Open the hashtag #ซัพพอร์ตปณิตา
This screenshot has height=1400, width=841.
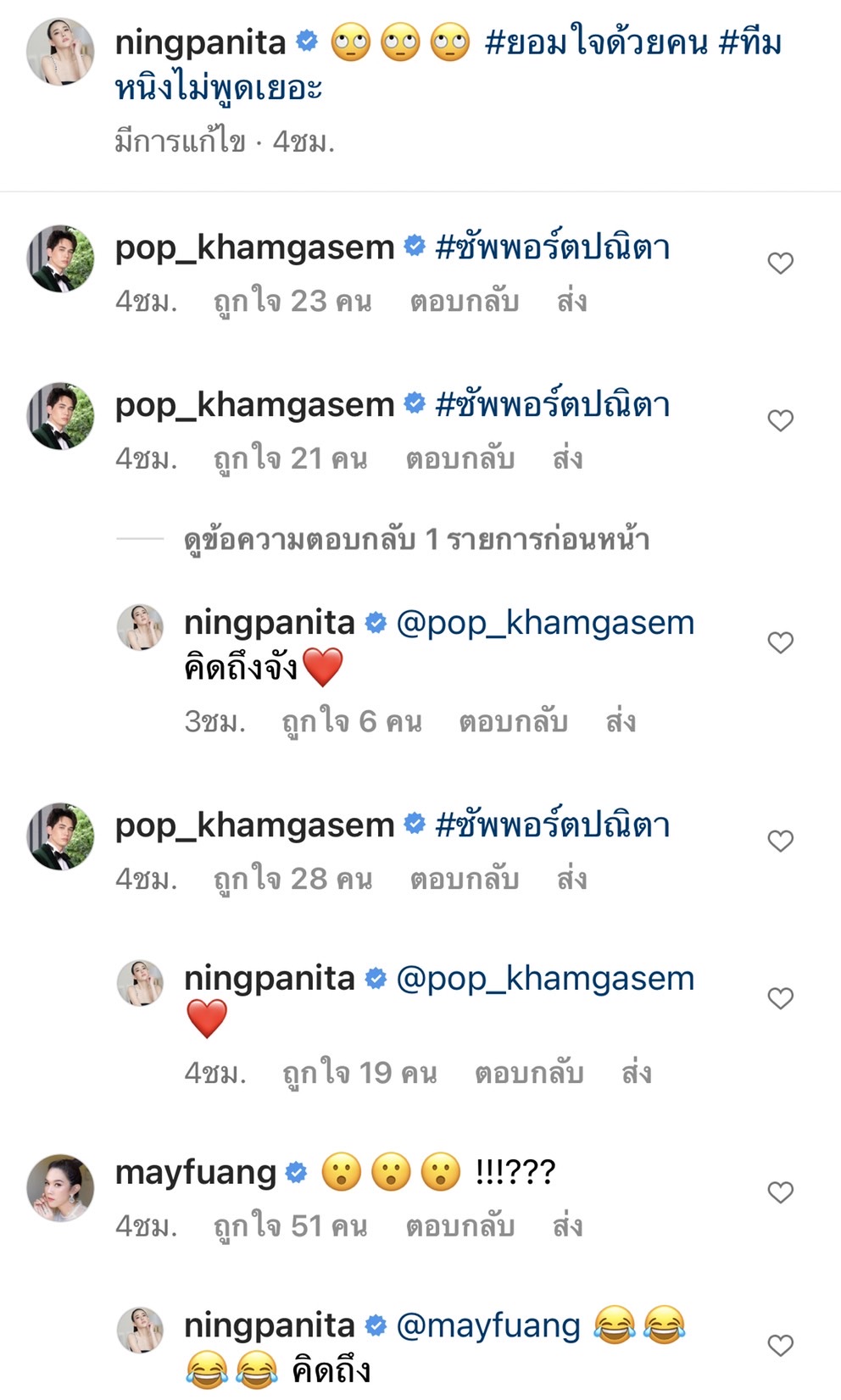click(x=553, y=247)
